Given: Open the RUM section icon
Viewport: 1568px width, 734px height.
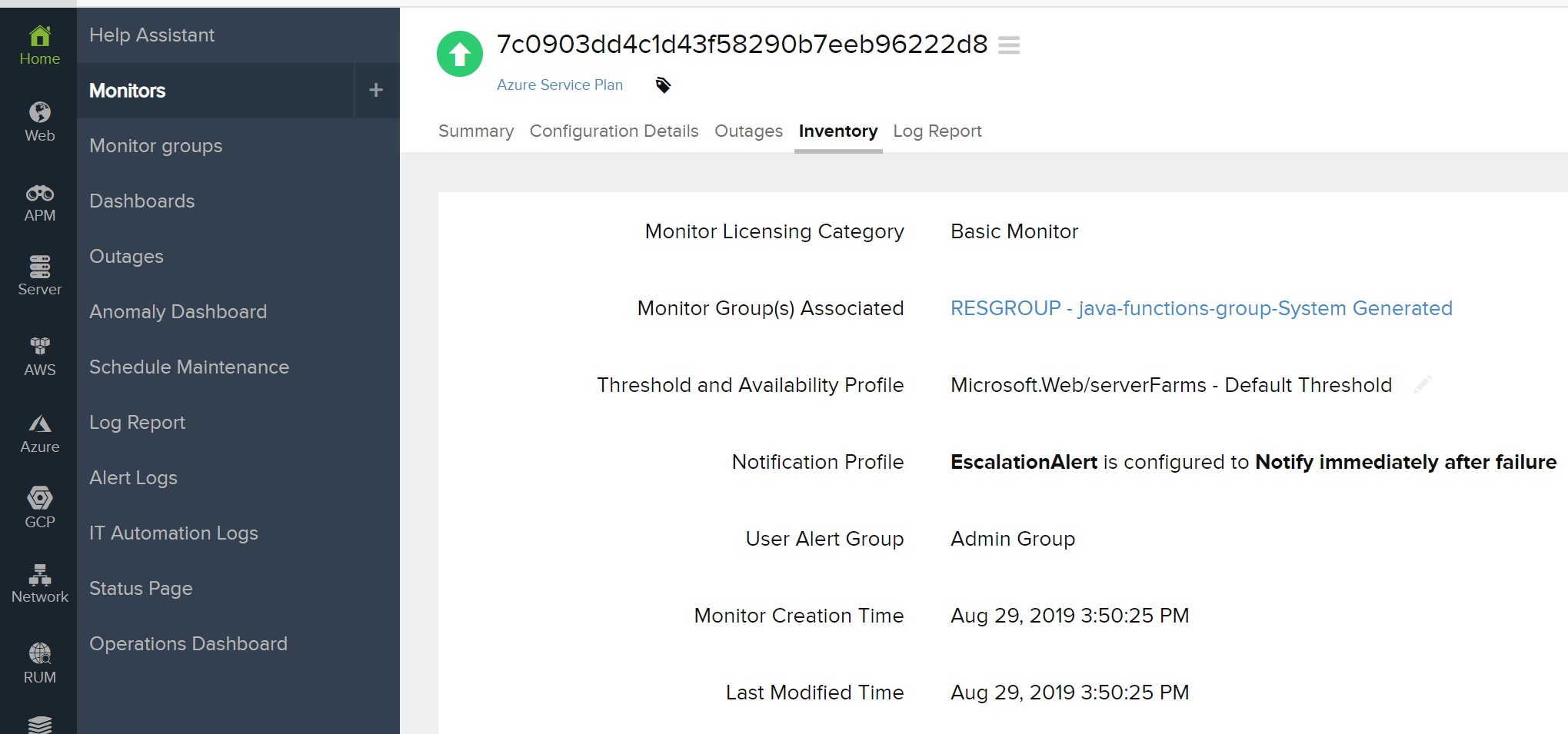Looking at the screenshot, I should point(39,664).
